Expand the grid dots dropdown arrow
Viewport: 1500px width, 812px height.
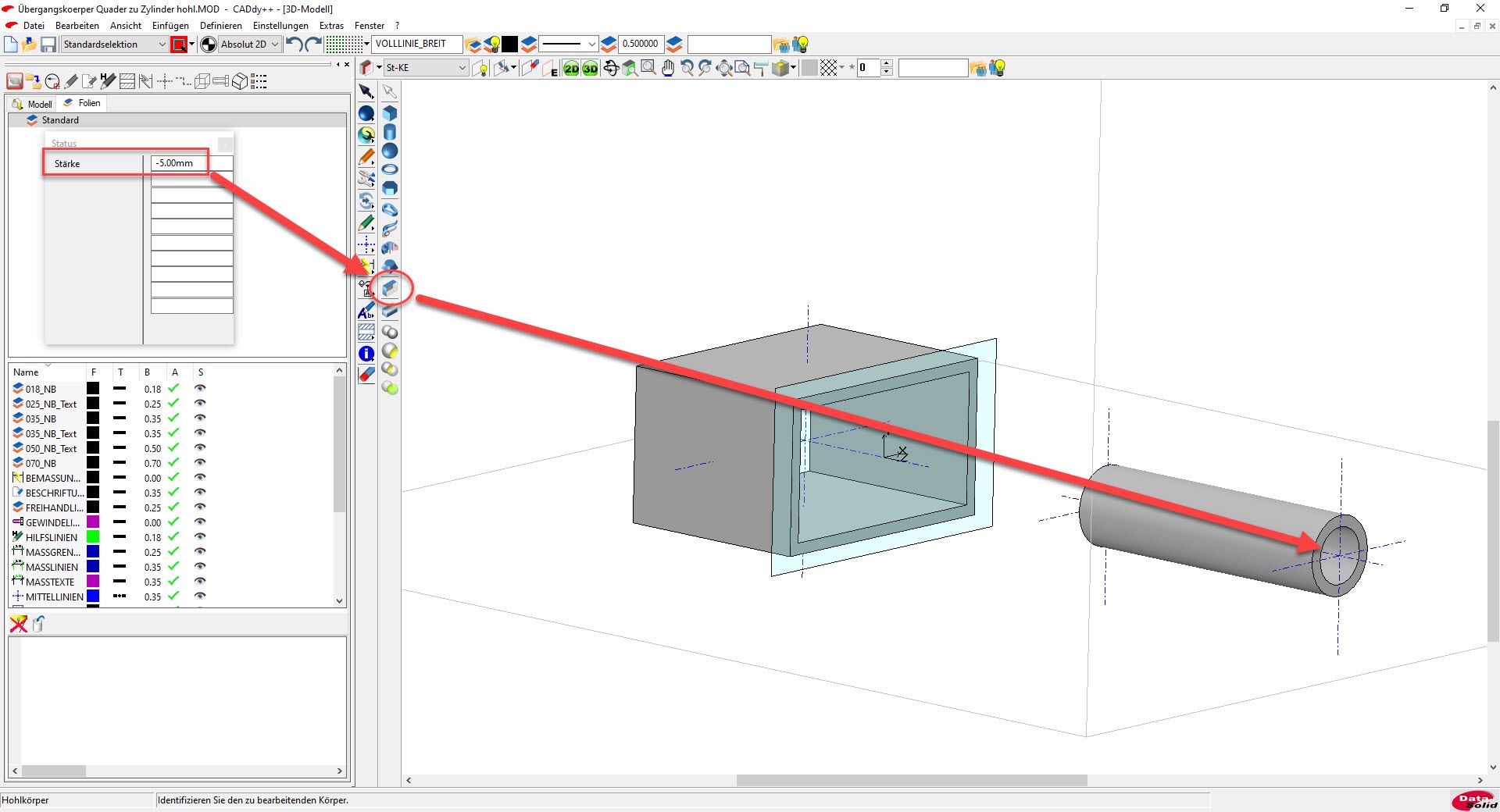click(366, 45)
